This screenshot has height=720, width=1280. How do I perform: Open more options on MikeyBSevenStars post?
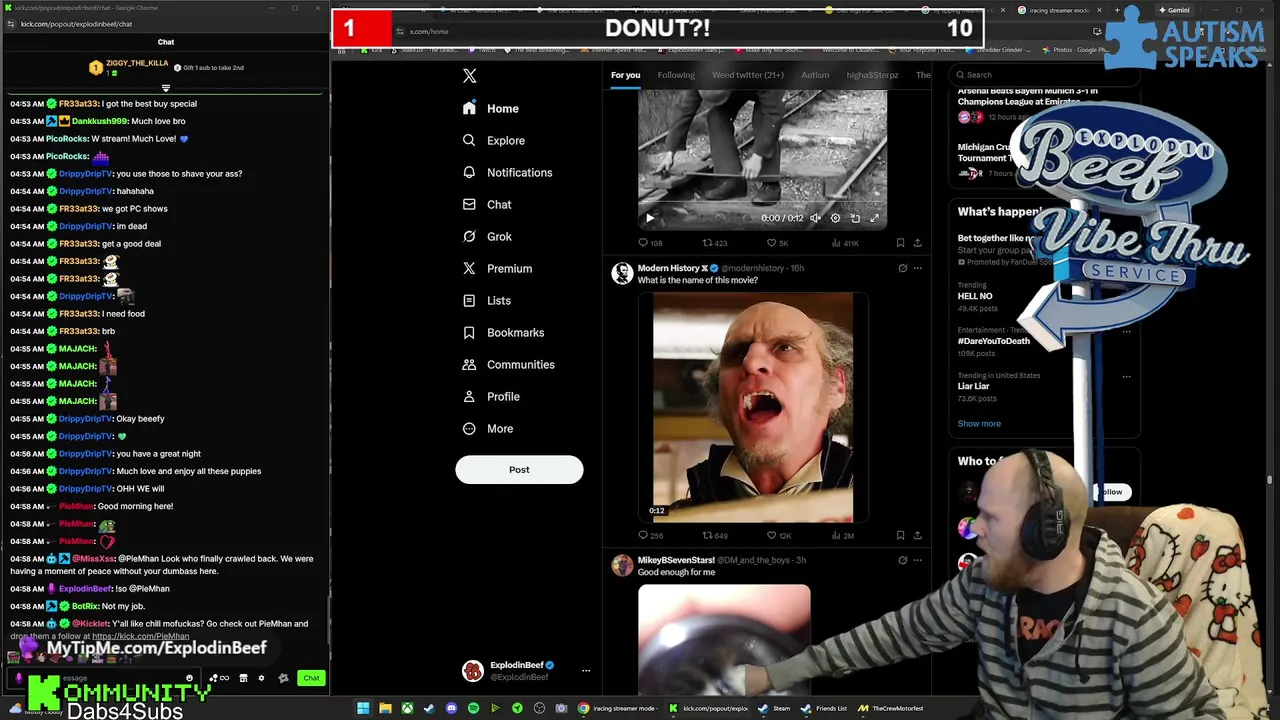[x=918, y=560]
